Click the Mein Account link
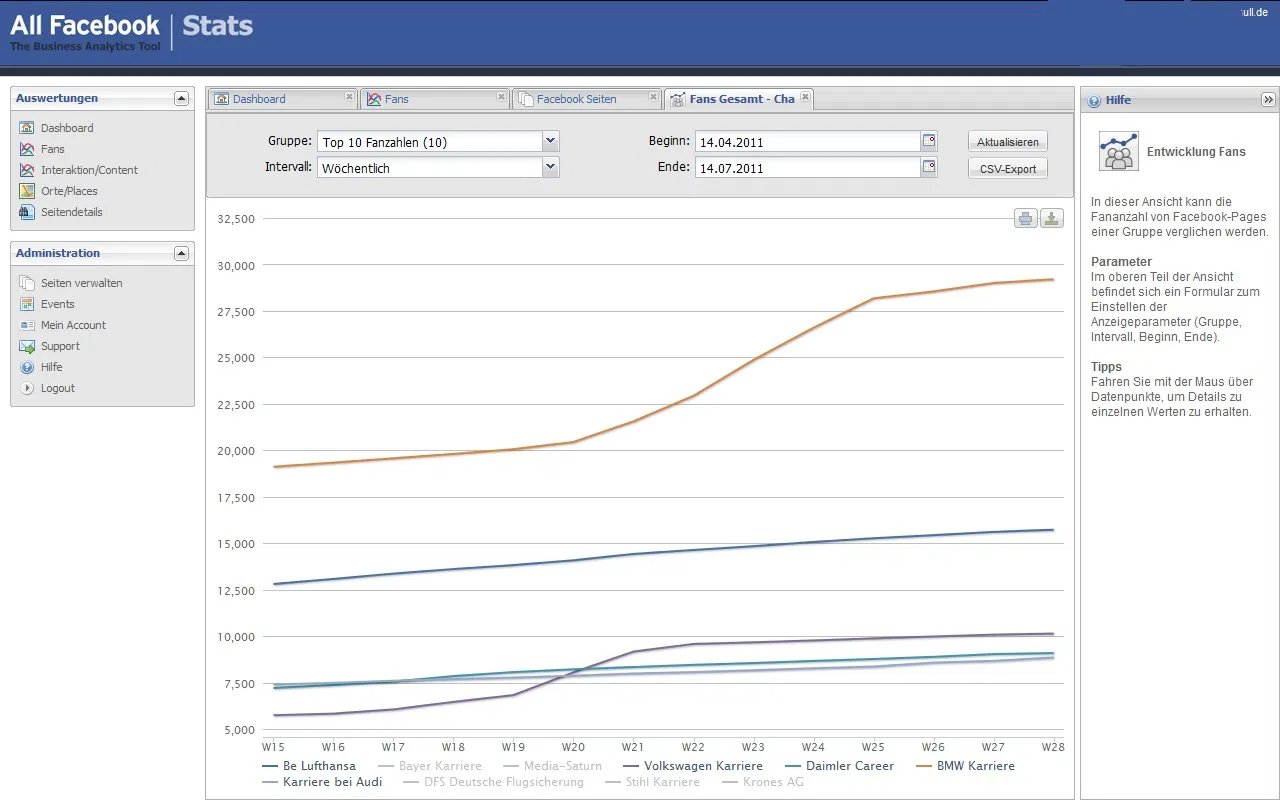 (73, 325)
